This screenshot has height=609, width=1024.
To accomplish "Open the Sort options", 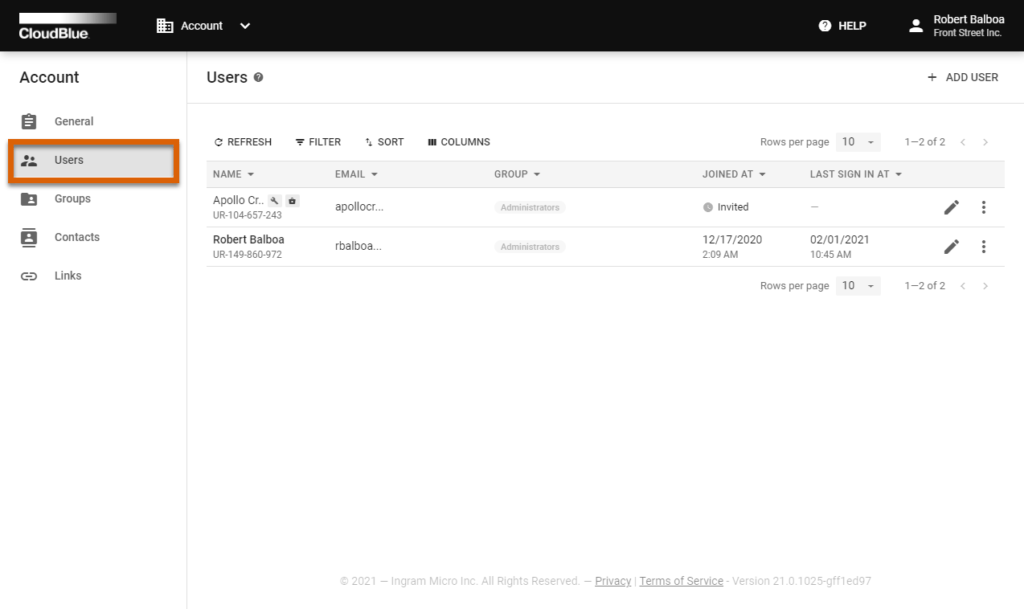I will point(384,141).
